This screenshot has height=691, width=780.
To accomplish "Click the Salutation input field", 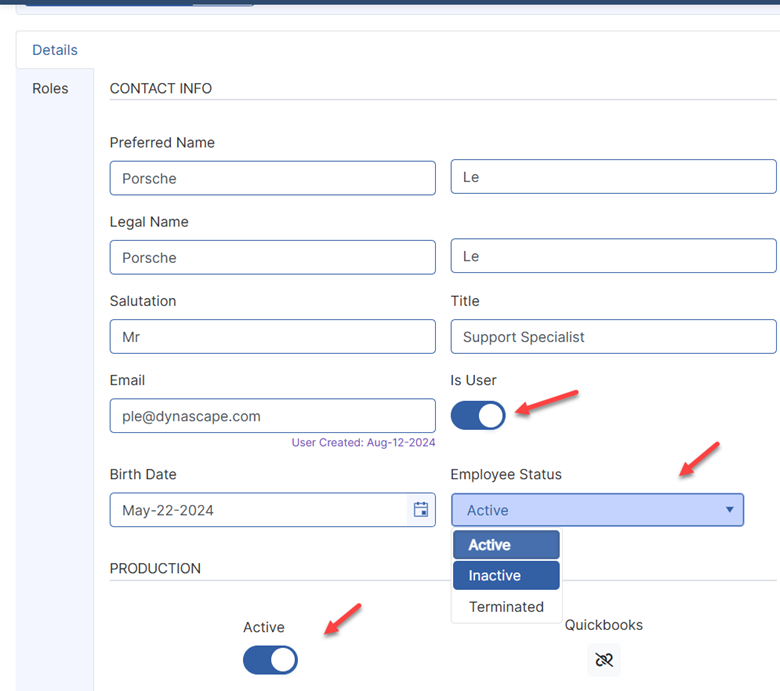I will 272,337.
